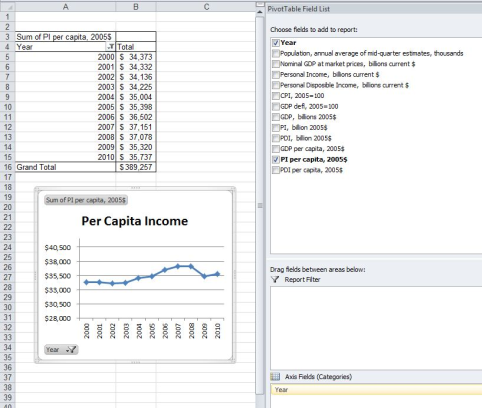Select the $ 35,320 value cell
This screenshot has width=482, height=408.
point(136,147)
